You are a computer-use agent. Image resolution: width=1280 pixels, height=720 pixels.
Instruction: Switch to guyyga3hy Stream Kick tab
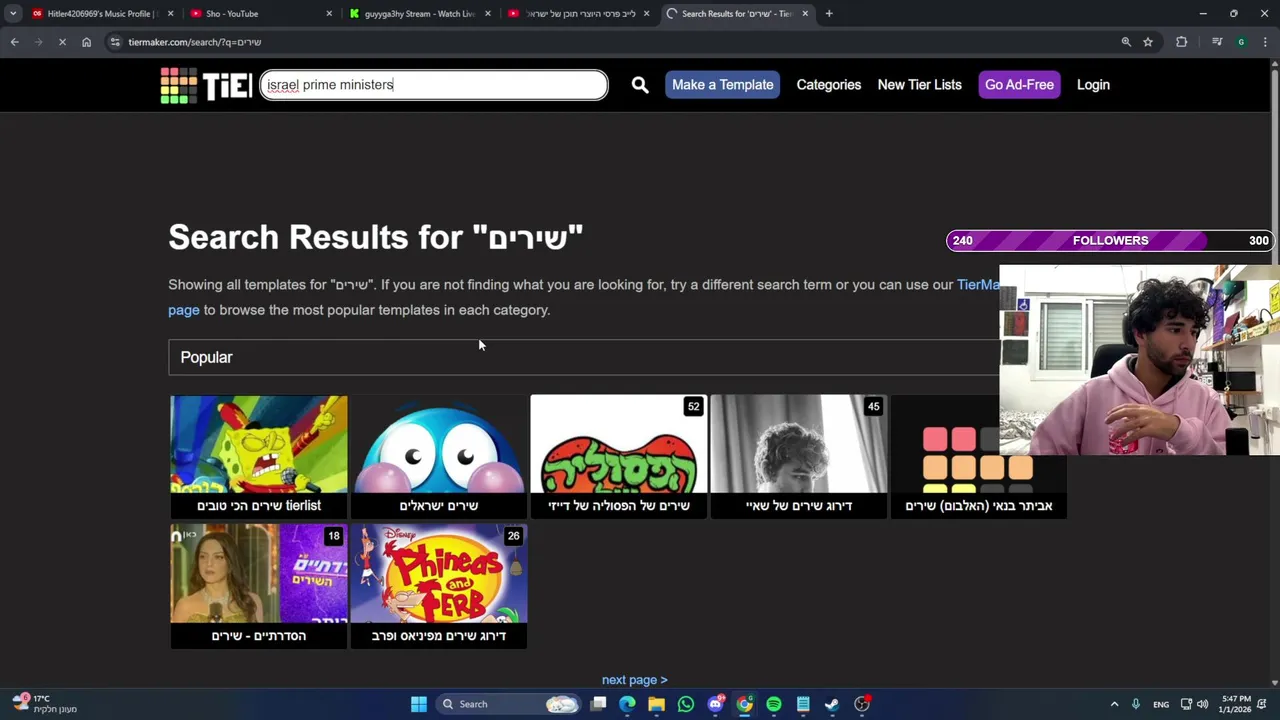click(x=420, y=14)
